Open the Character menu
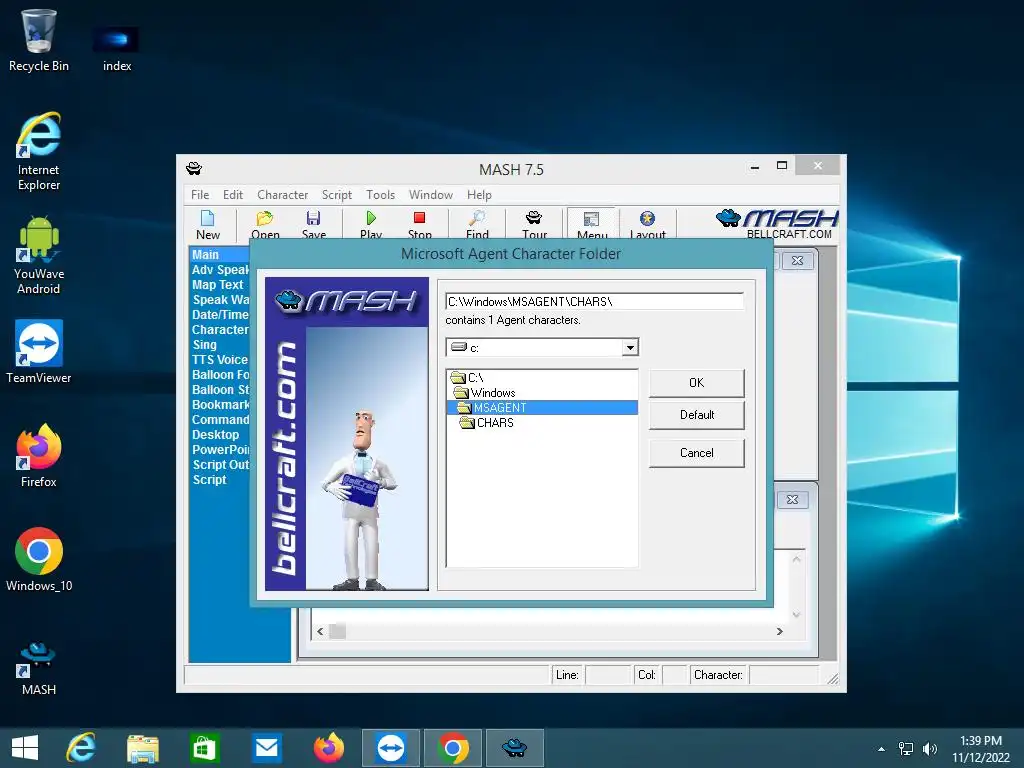 pos(282,195)
